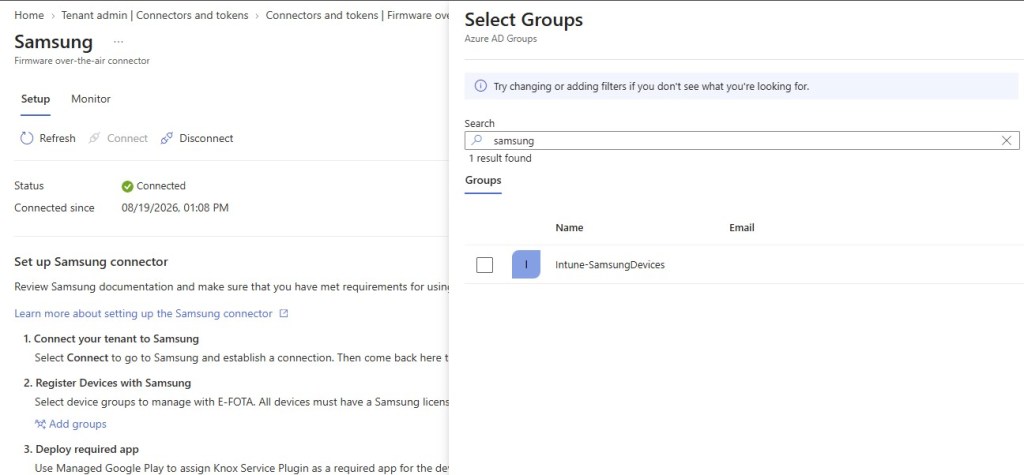Click the Add groups icon
This screenshot has width=1024, height=475.
(x=40, y=424)
